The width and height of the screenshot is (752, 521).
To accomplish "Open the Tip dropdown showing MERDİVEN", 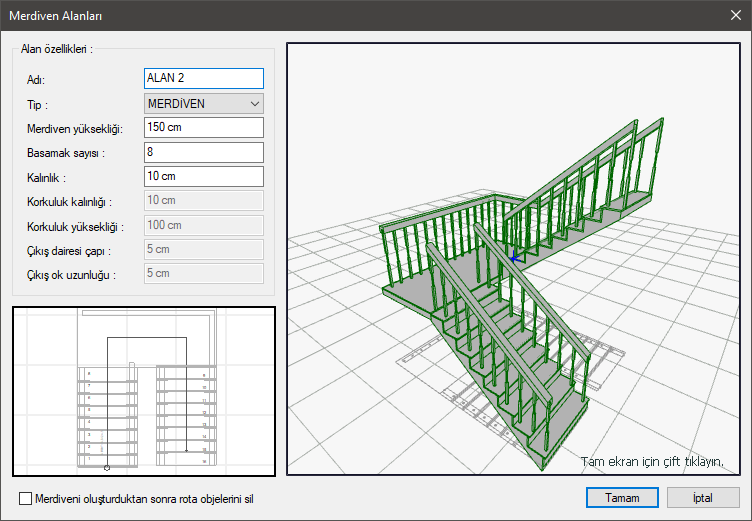I will tap(203, 103).
